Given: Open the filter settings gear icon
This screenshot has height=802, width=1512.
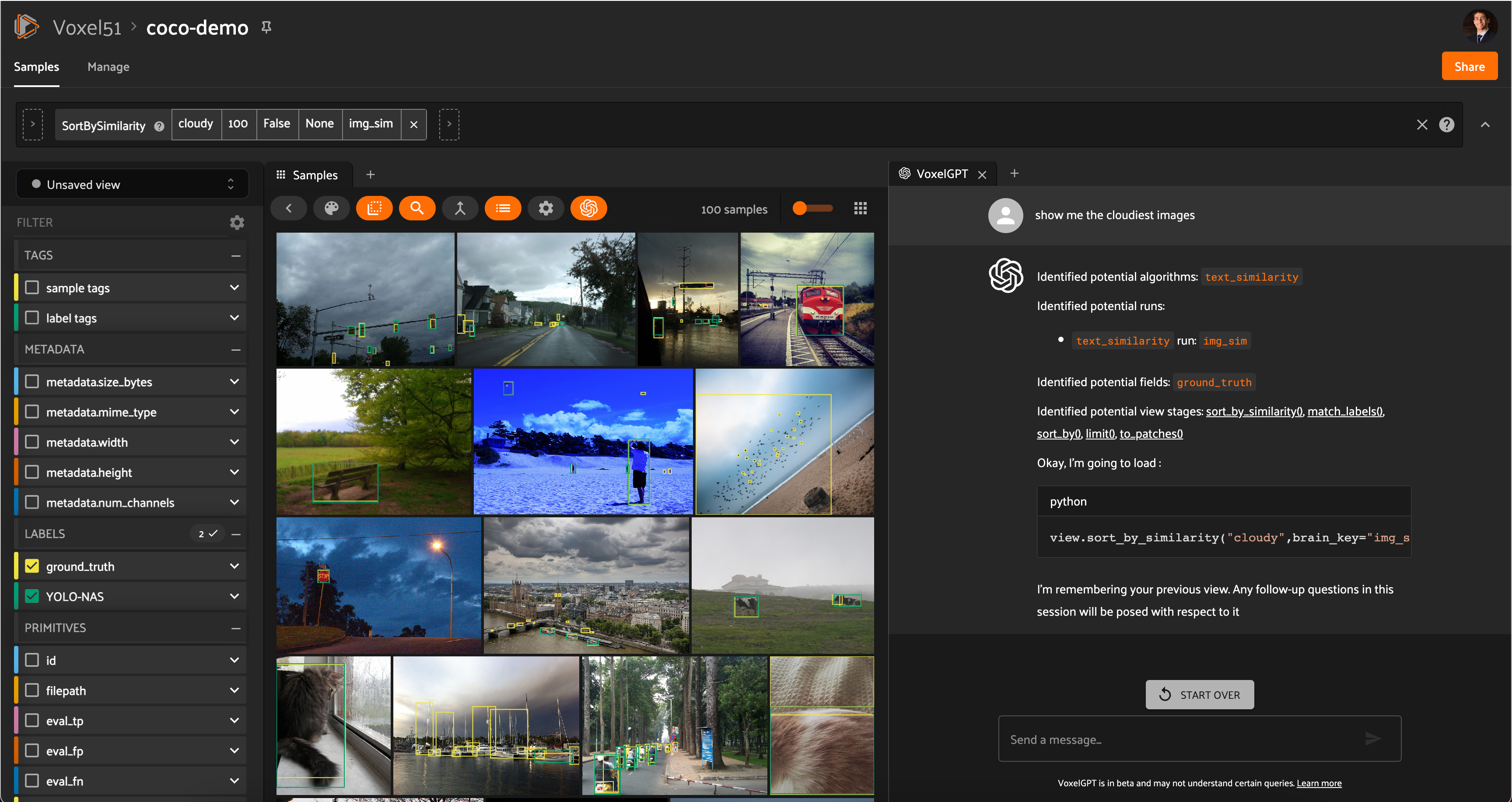Looking at the screenshot, I should (237, 222).
